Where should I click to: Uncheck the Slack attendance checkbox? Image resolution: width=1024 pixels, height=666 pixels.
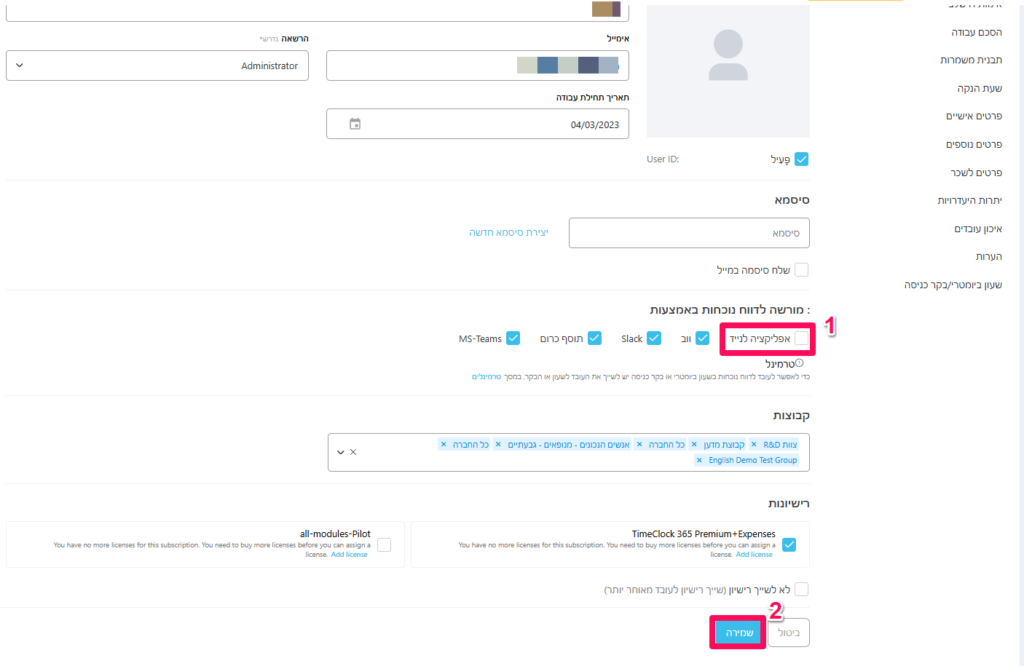[x=654, y=339]
